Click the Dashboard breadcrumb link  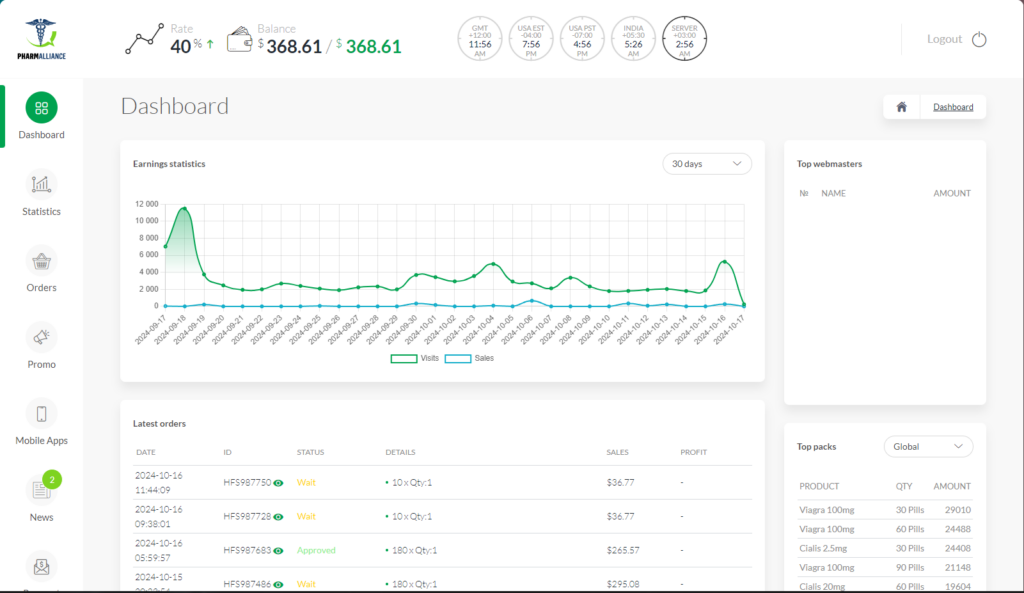click(953, 107)
